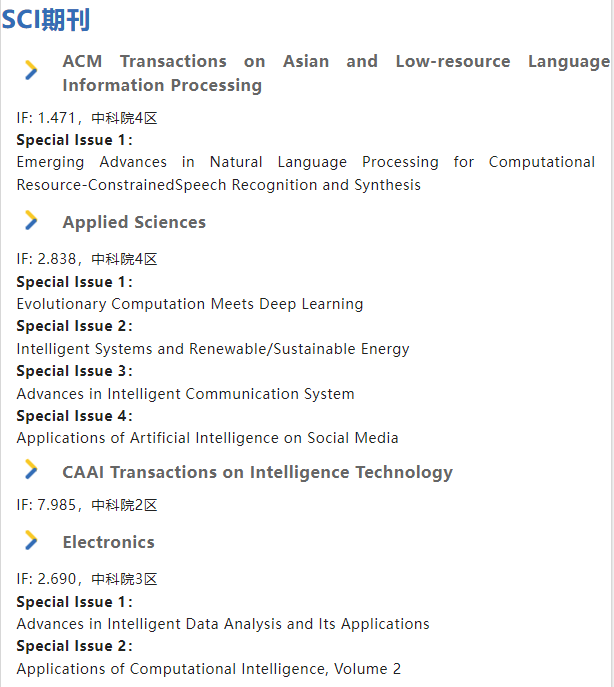Select text 'IF: 2.838，中科院4区'
This screenshot has height=687, width=614.
87,259
